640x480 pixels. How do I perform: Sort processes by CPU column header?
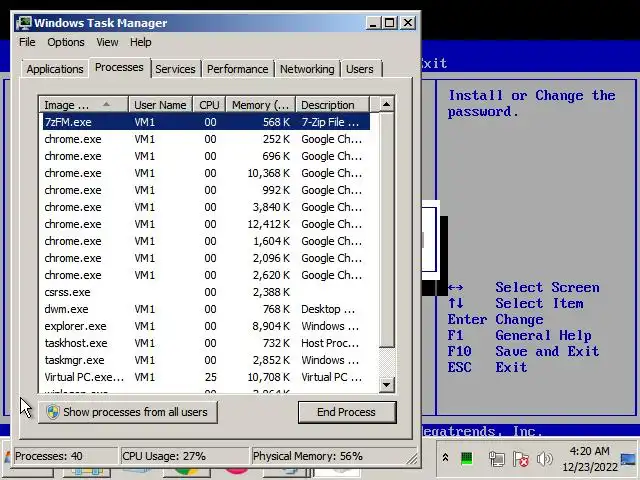coord(209,105)
